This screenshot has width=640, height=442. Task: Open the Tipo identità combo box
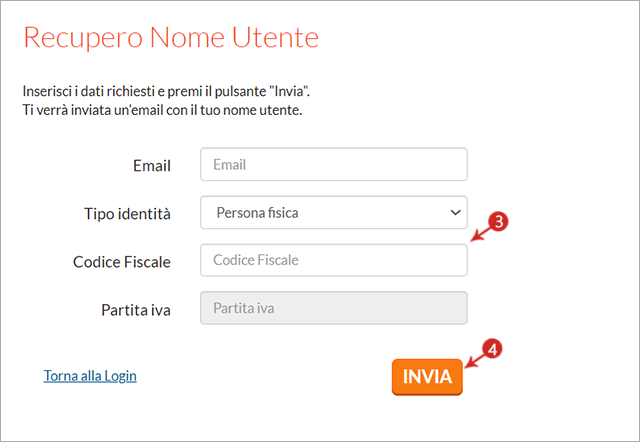pos(333,213)
